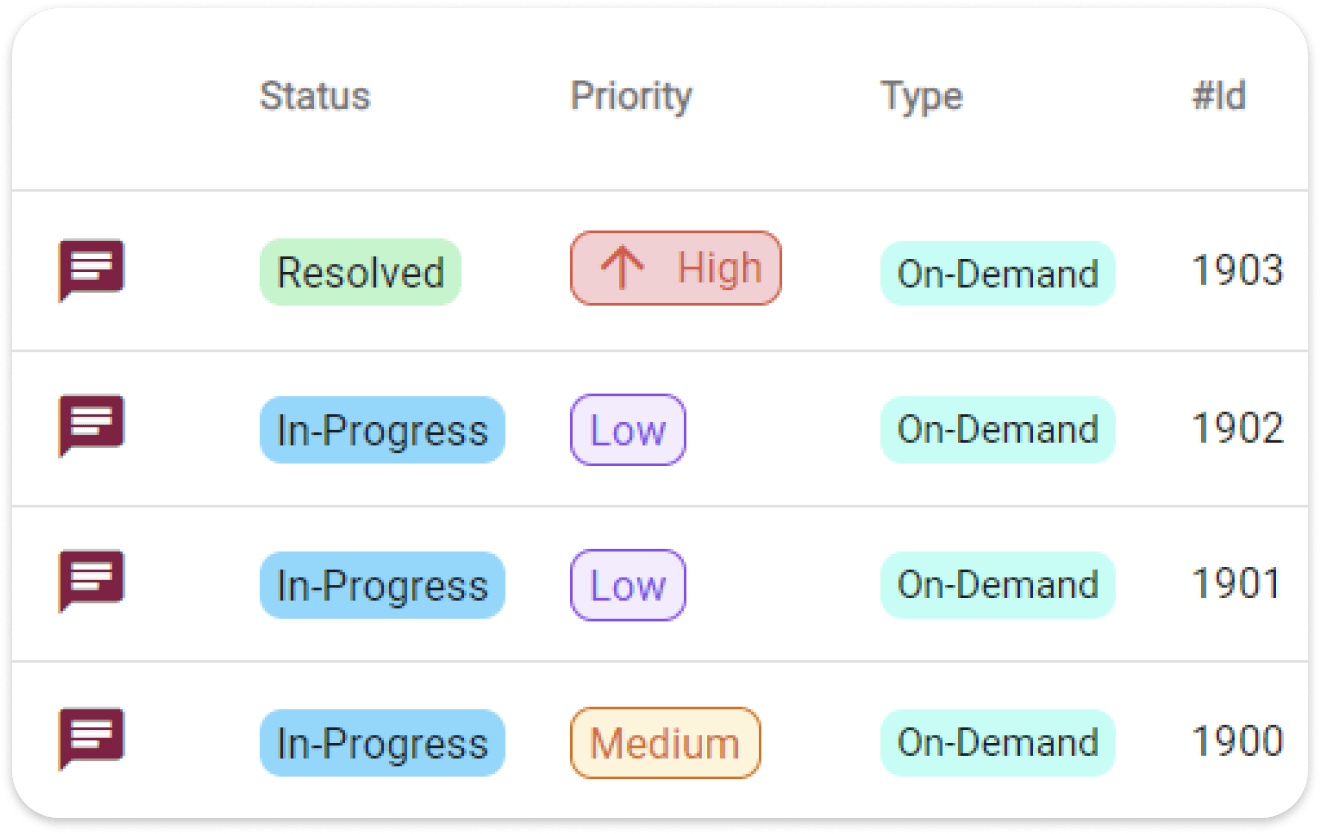Screen dimensions: 1320x834
Task: Open comment icon for ticket 1900
Action: tap(91, 738)
